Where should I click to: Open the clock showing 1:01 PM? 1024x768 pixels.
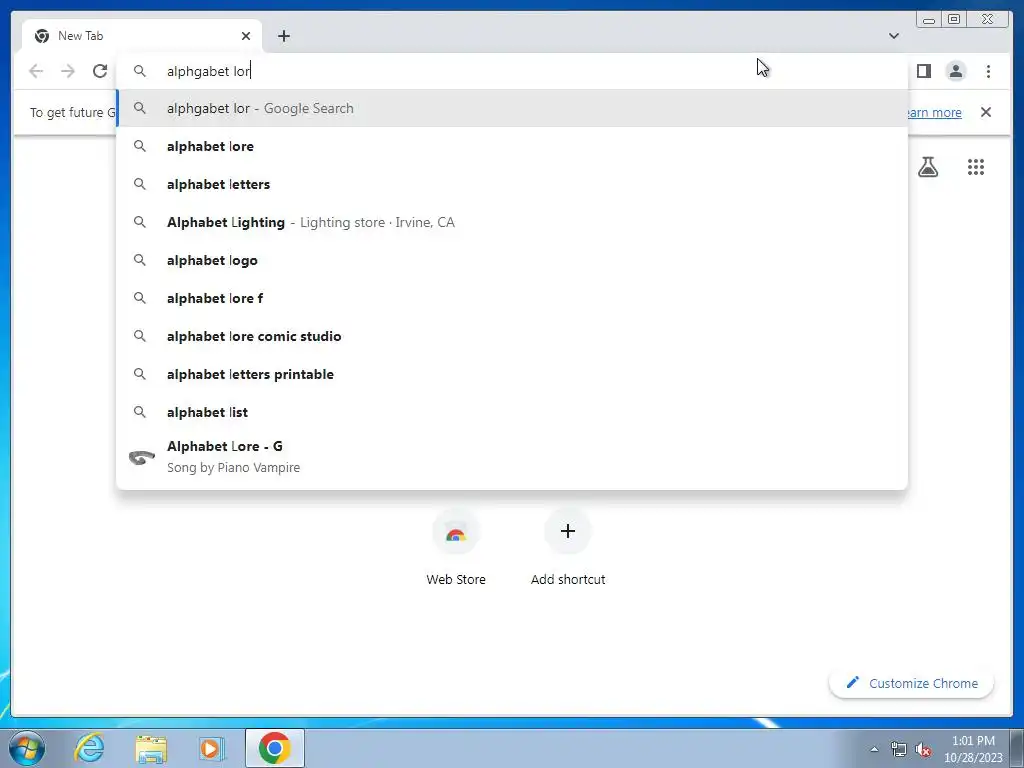(973, 749)
